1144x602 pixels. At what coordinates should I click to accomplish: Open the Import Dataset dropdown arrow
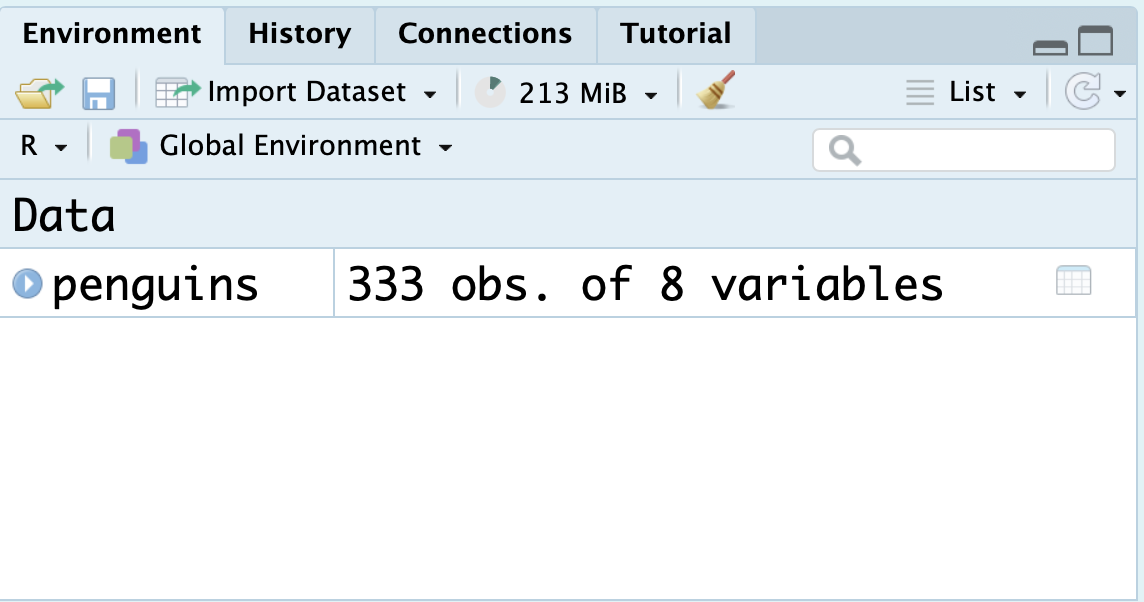coord(430,94)
